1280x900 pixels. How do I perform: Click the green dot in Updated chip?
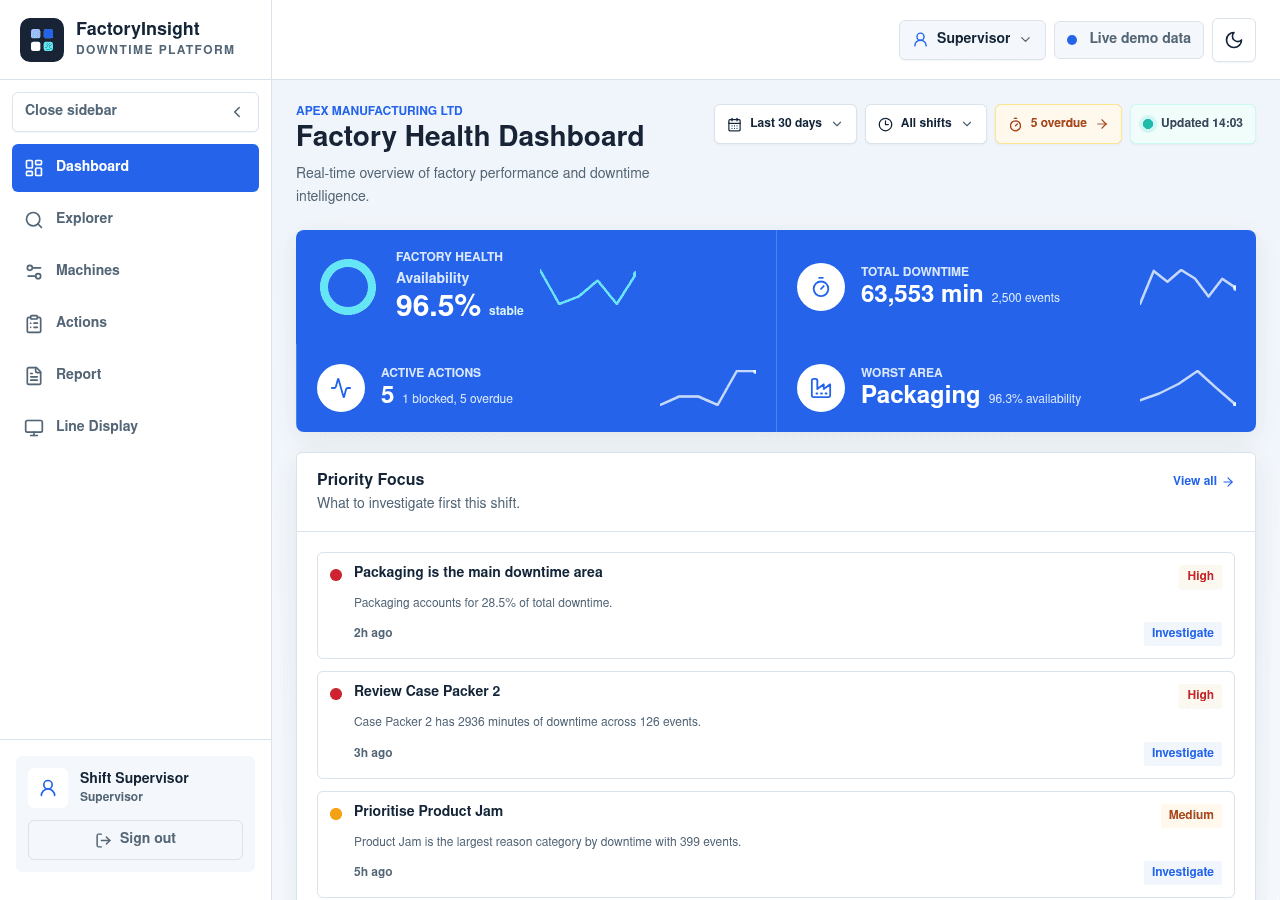(x=1148, y=124)
